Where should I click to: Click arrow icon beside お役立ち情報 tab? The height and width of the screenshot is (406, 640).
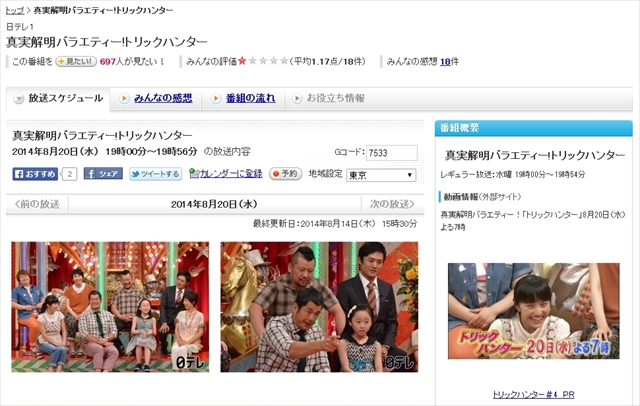point(297,99)
